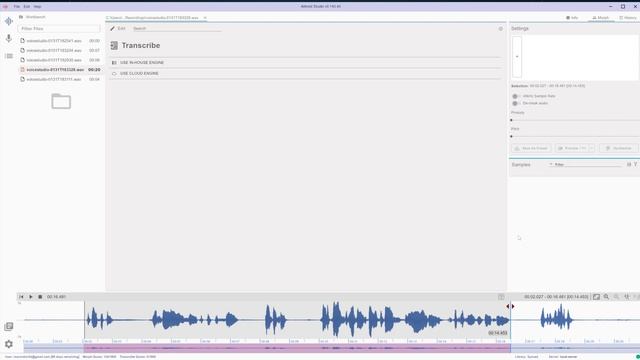This screenshot has height=360, width=640.
Task: Switch to the History tab
Action: [x=628, y=18]
